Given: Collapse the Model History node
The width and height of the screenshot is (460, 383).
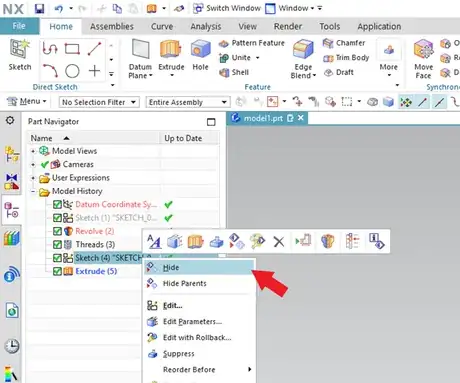Looking at the screenshot, I should pyautogui.click(x=33, y=191).
